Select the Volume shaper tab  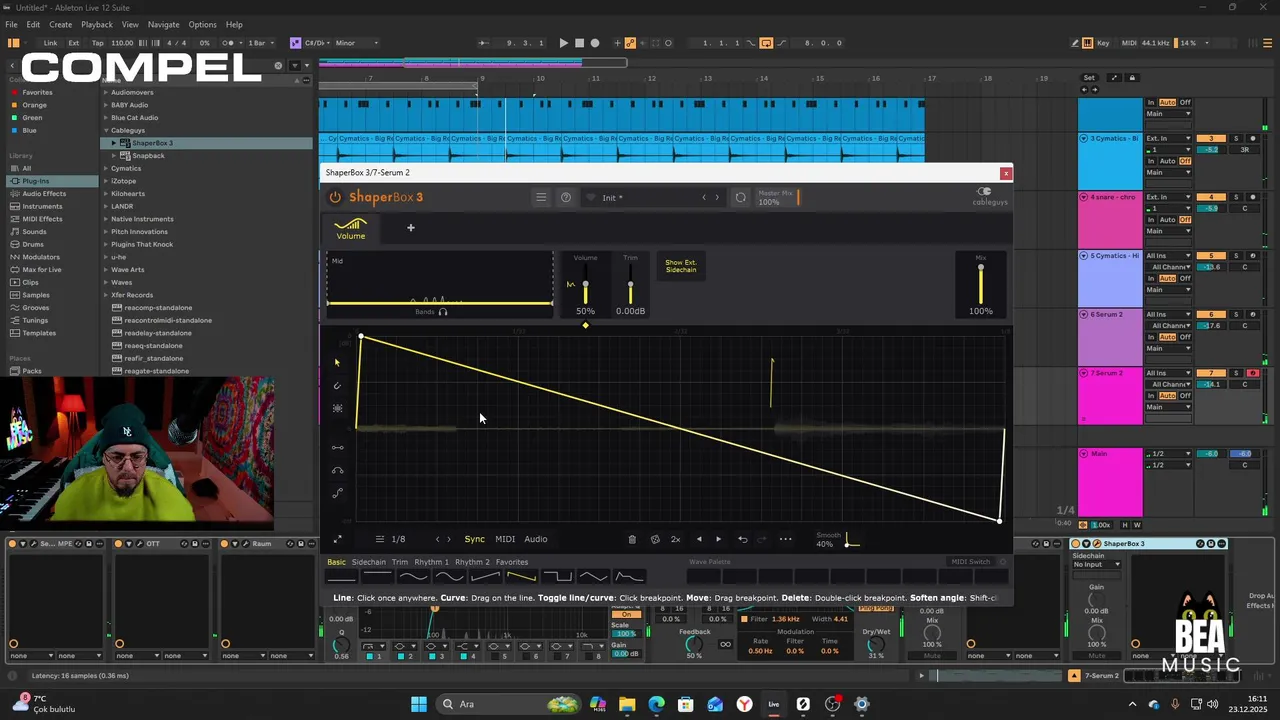[x=350, y=229]
